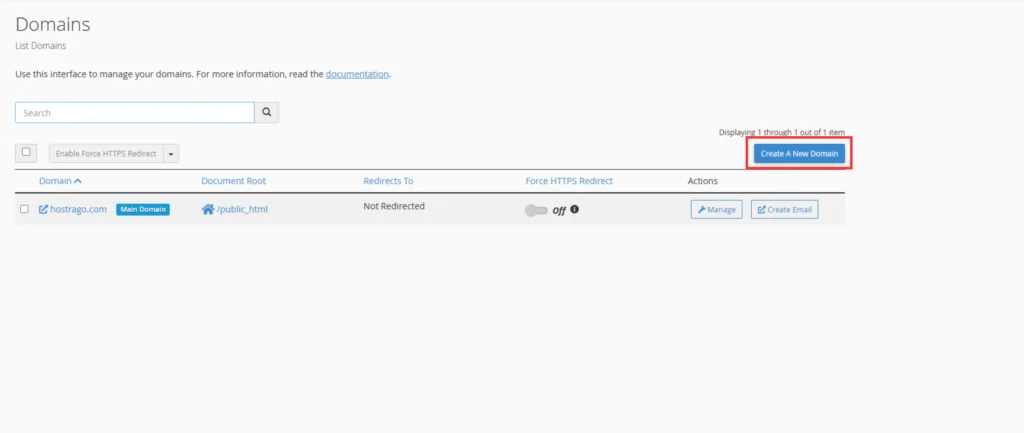
Task: Sort by the Document Root column header
Action: [x=233, y=181]
